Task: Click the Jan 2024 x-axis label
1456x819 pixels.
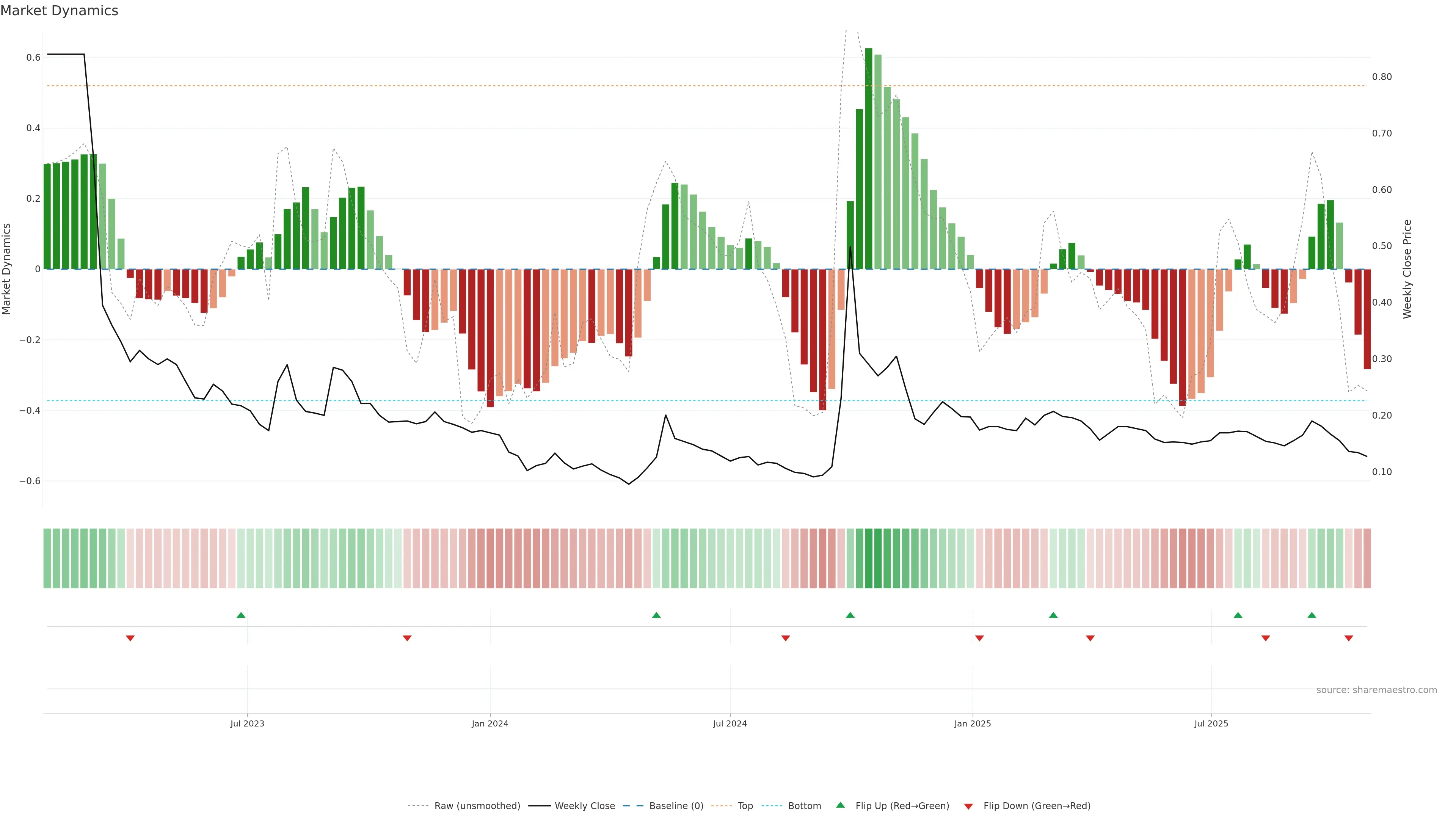Action: pyautogui.click(x=490, y=723)
